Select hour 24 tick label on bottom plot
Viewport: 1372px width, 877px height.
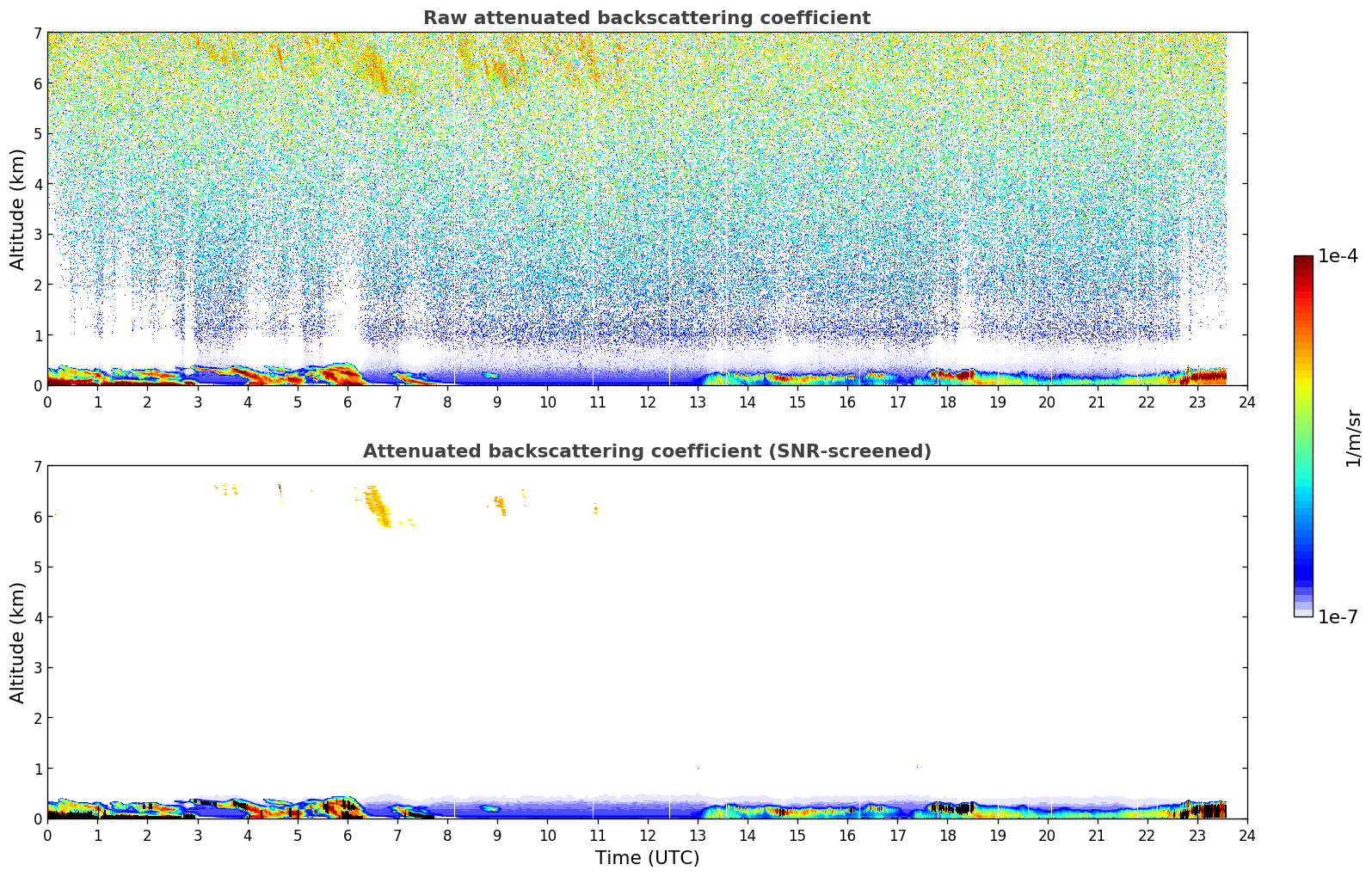pos(1247,835)
